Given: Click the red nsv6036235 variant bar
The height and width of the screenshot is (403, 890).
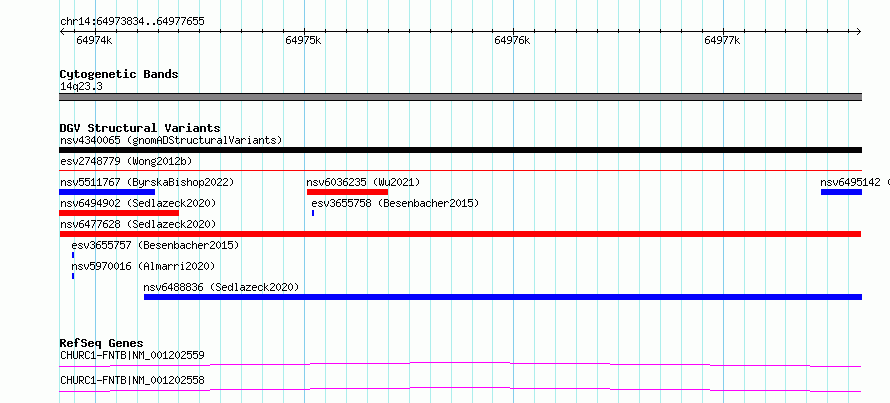Looking at the screenshot, I should pyautogui.click(x=347, y=192).
